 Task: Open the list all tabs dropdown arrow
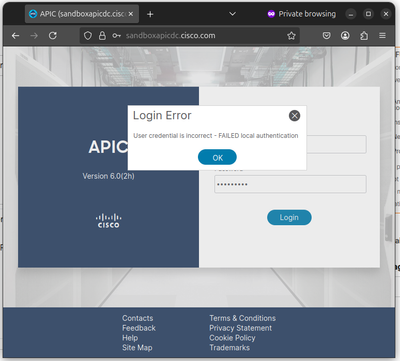(x=233, y=14)
